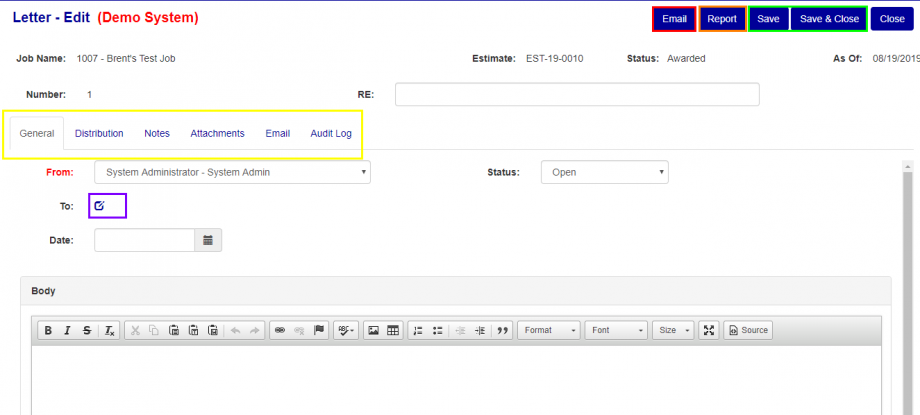Select the General tab
Viewport: 920px width, 415px height.
pyautogui.click(x=37, y=134)
